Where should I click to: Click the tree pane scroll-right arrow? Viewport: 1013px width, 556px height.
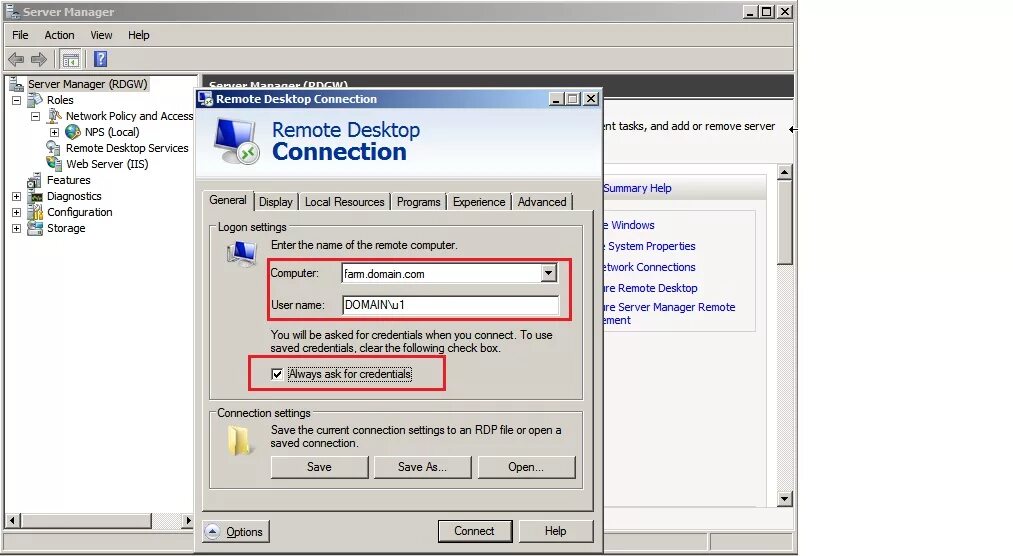187,520
